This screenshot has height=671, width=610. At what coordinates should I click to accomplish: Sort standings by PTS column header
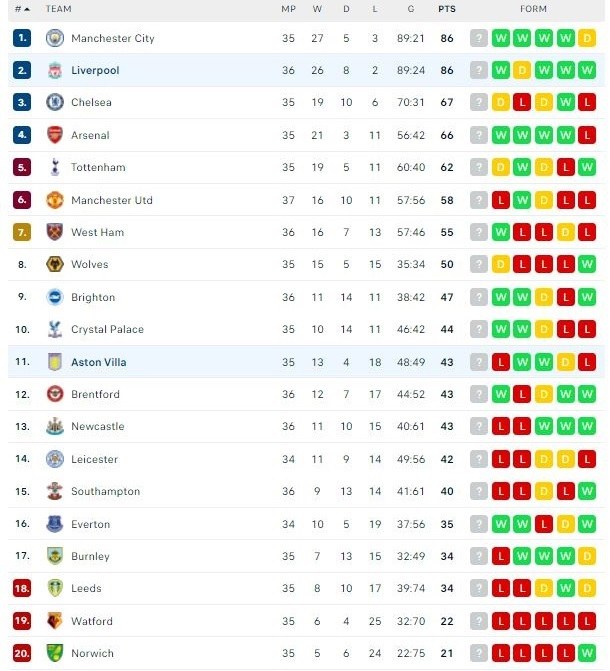coord(446,9)
